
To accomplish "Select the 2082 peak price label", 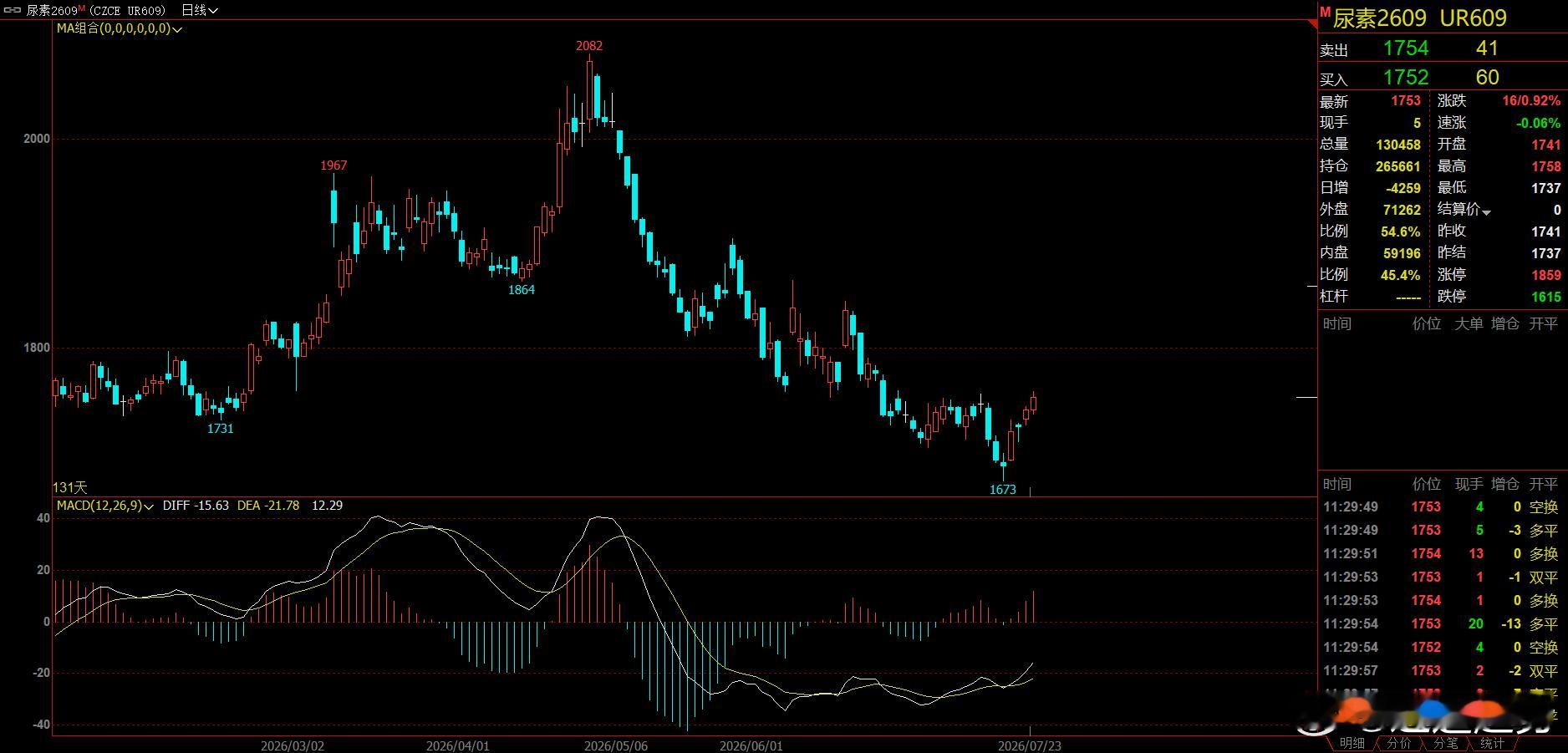I will [589, 46].
